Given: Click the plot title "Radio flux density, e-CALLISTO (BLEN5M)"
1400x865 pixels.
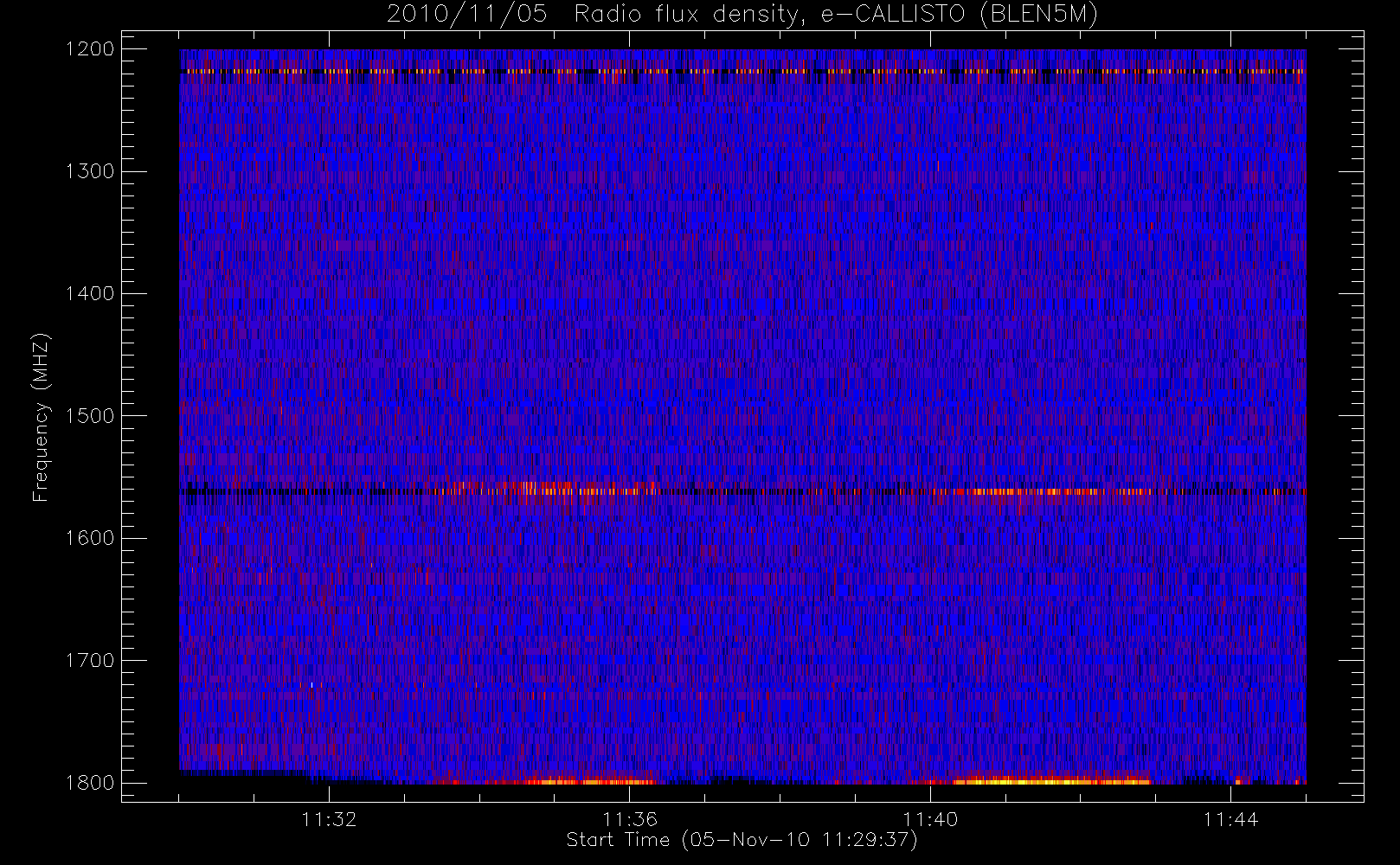Looking at the screenshot, I should tap(836, 14).
